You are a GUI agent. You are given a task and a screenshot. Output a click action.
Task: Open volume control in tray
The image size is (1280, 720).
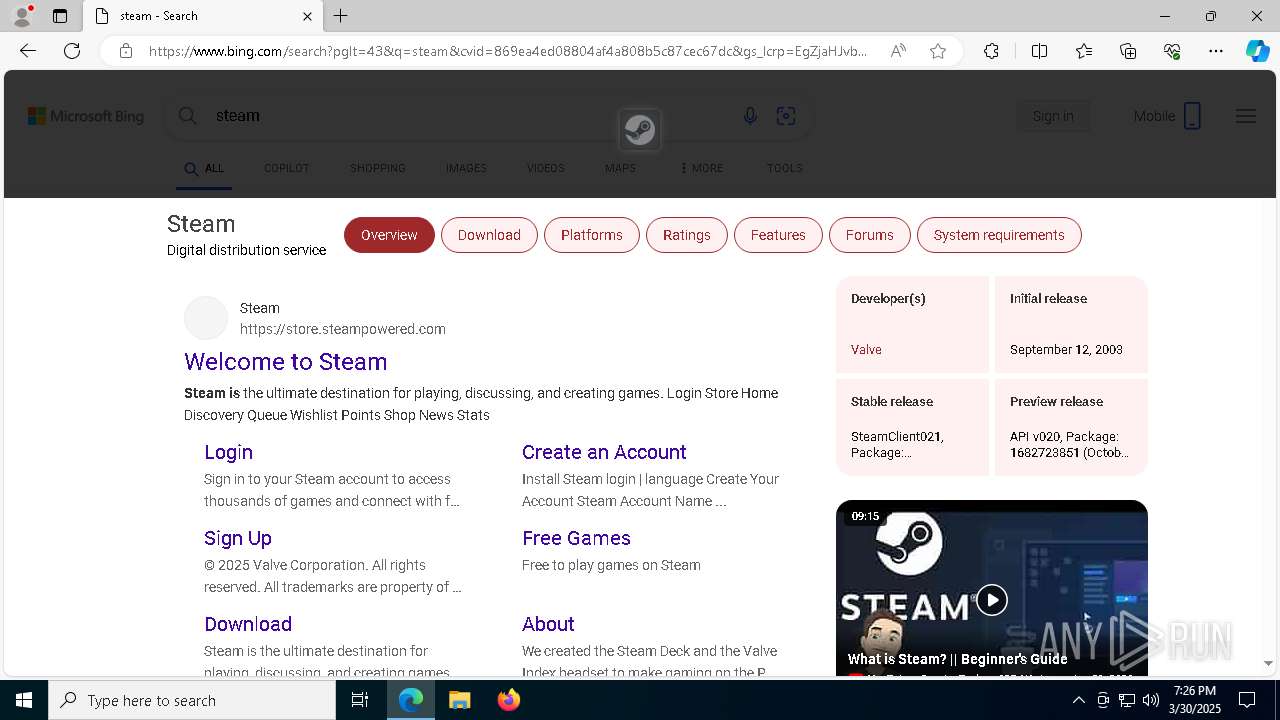click(1150, 700)
